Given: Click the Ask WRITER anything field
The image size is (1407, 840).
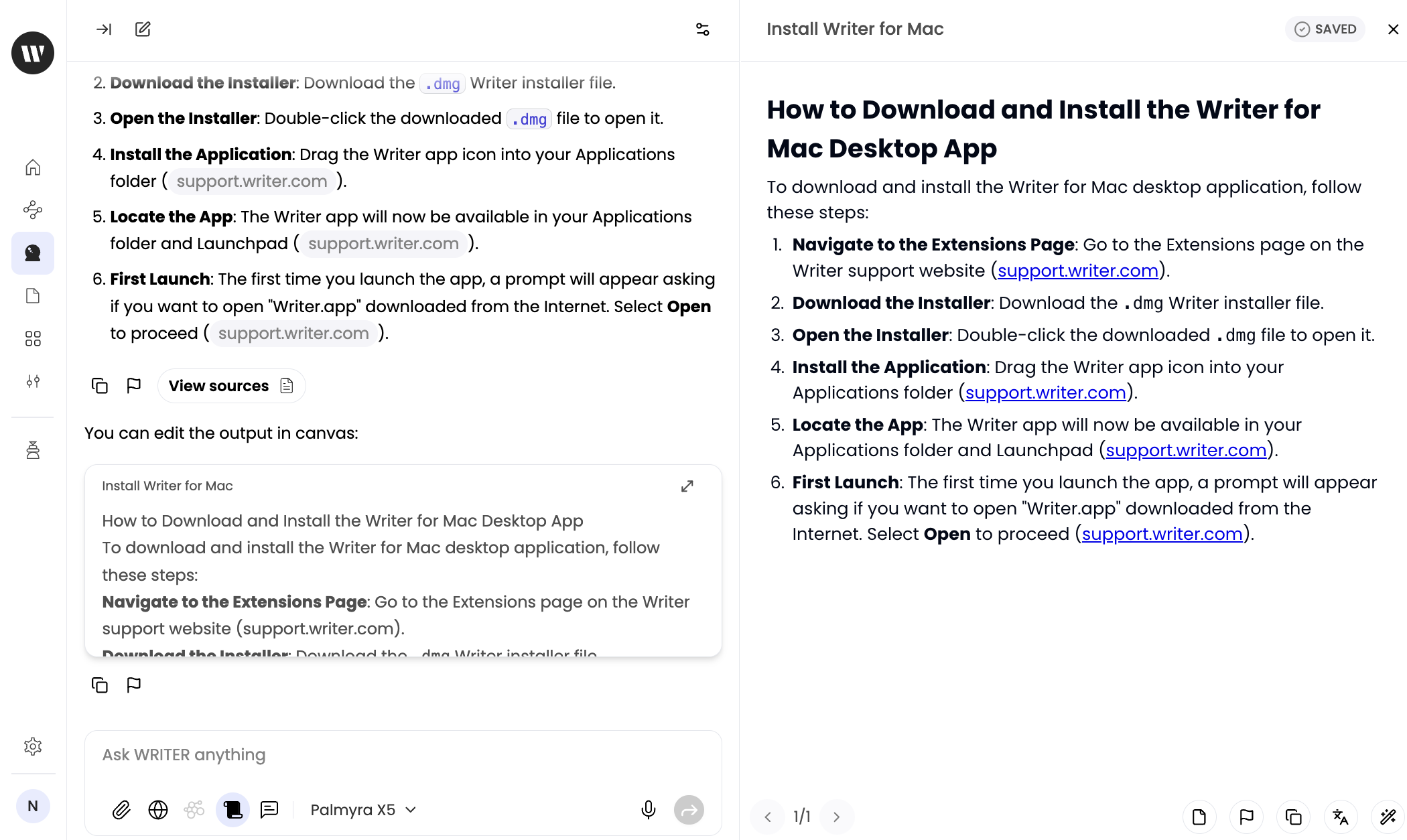Looking at the screenshot, I should (402, 755).
